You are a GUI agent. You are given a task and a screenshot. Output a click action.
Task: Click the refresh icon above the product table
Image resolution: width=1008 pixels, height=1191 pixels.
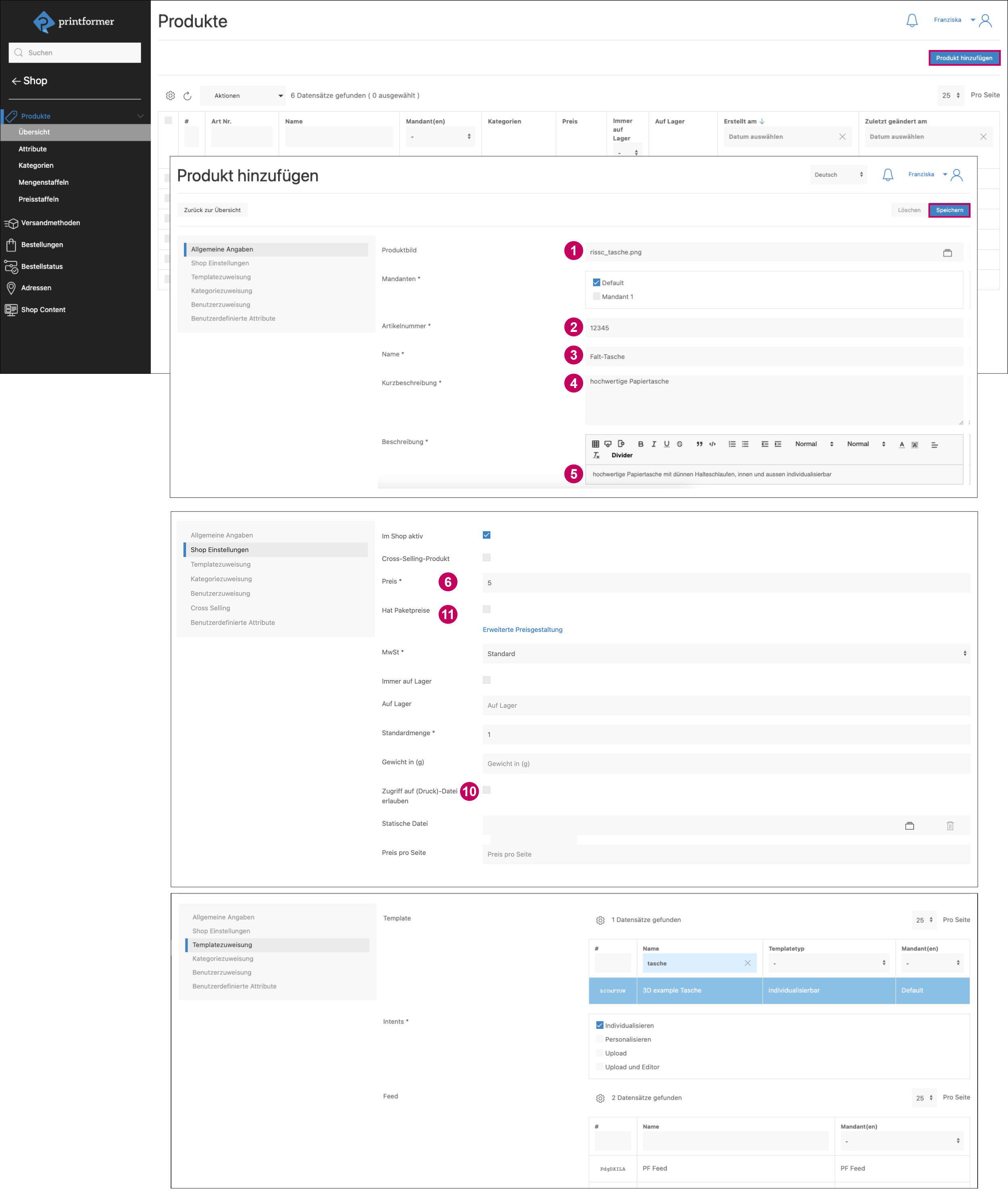coord(187,96)
